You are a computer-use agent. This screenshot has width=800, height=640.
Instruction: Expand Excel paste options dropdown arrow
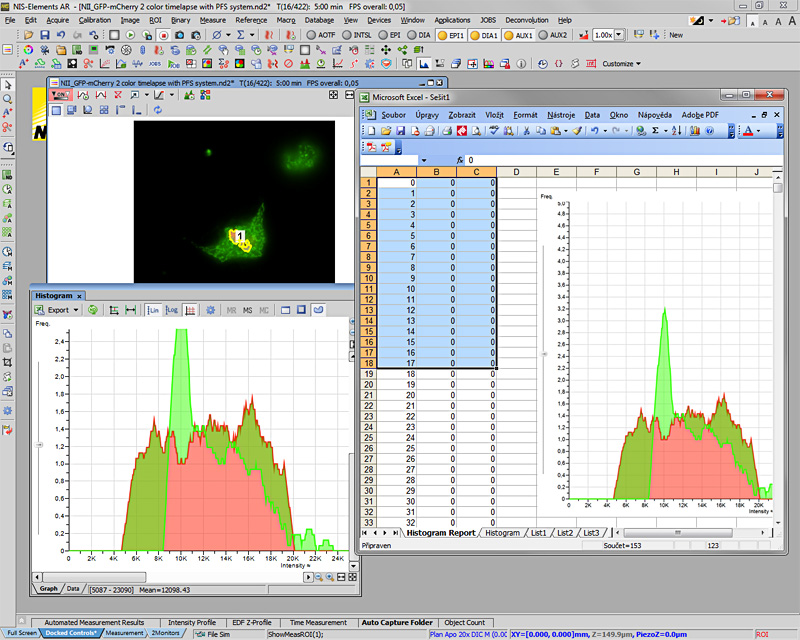566,131
